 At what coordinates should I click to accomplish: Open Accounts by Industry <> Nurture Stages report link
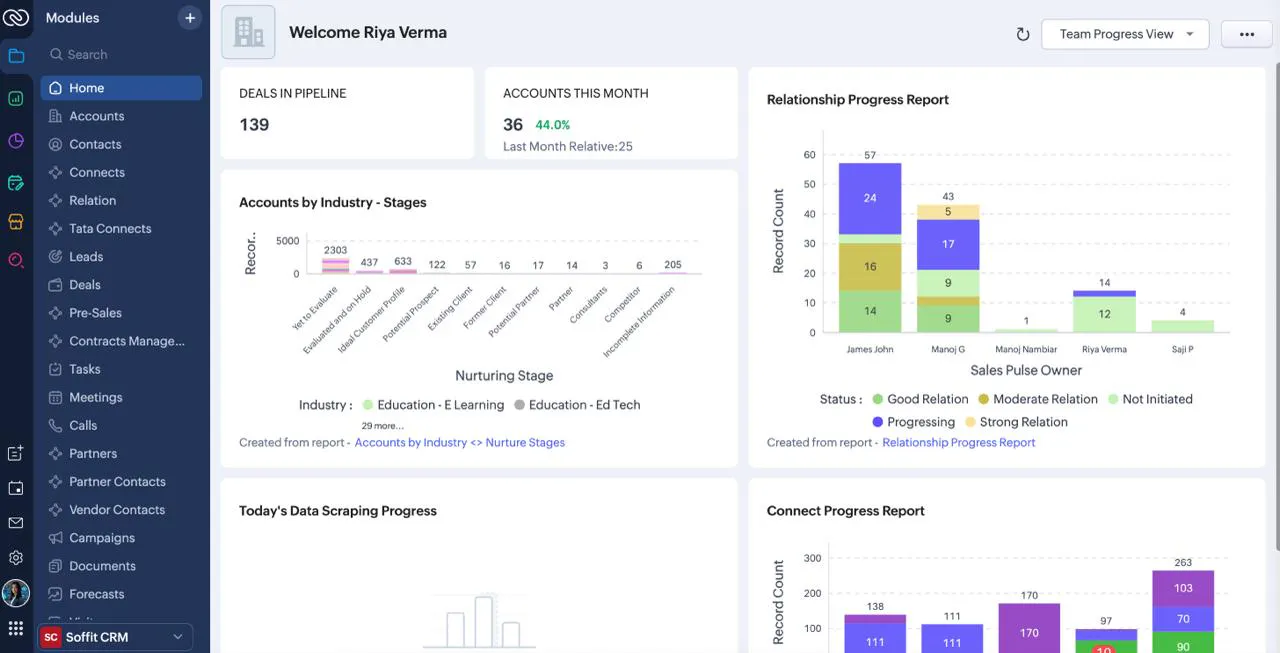coord(460,442)
